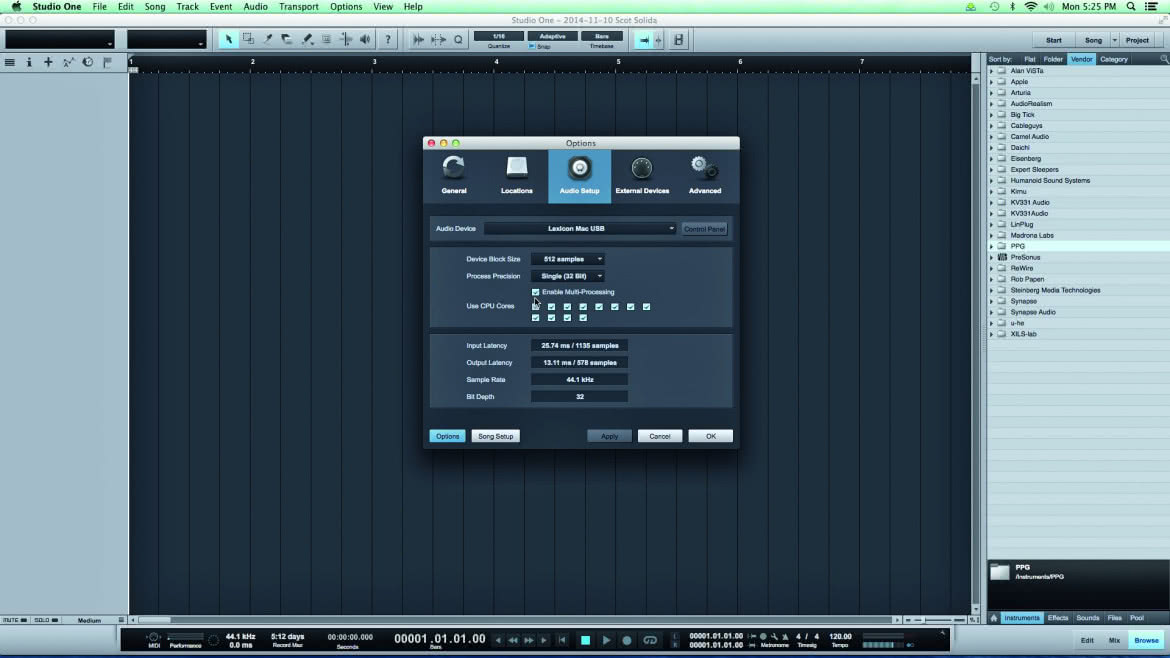Expand the Arturia vendor folder
This screenshot has width=1170, height=658.
pos(992,93)
